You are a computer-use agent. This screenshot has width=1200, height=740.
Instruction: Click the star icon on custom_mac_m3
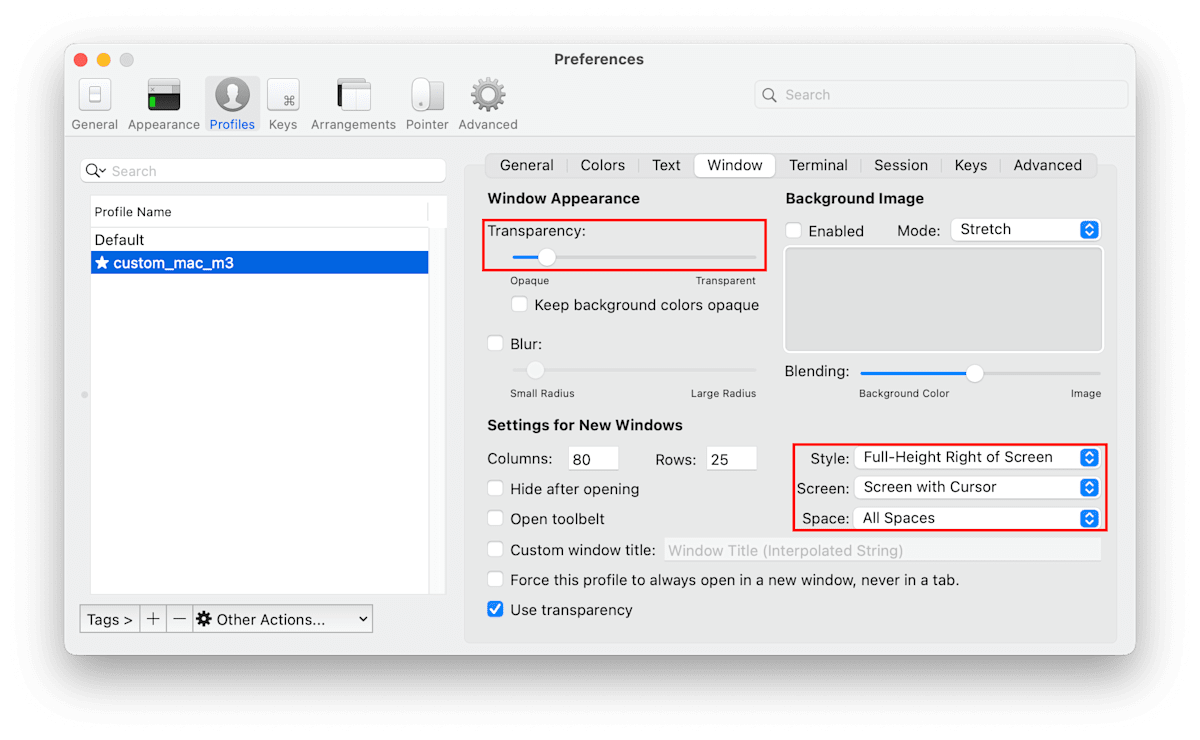pyautogui.click(x=102, y=263)
